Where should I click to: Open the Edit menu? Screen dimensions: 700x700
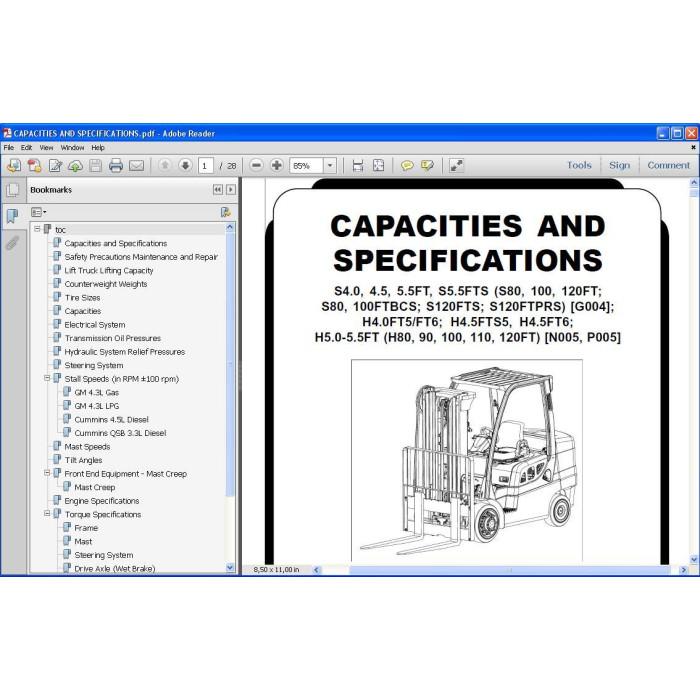(x=26, y=148)
